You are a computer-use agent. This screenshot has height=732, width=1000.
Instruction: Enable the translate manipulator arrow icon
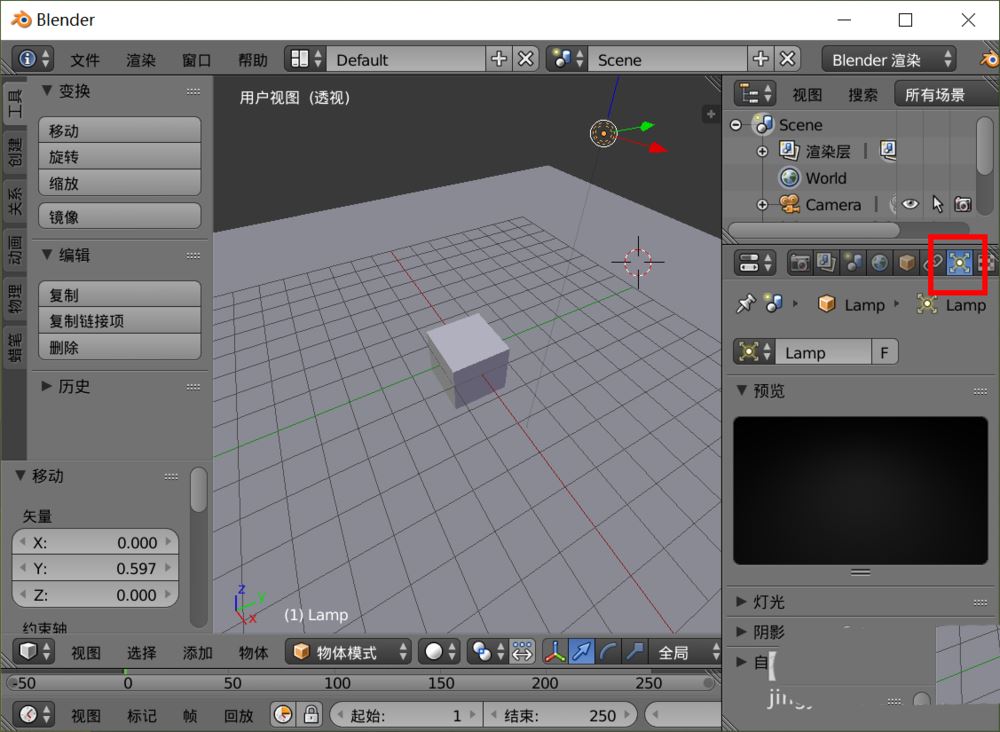(x=581, y=651)
